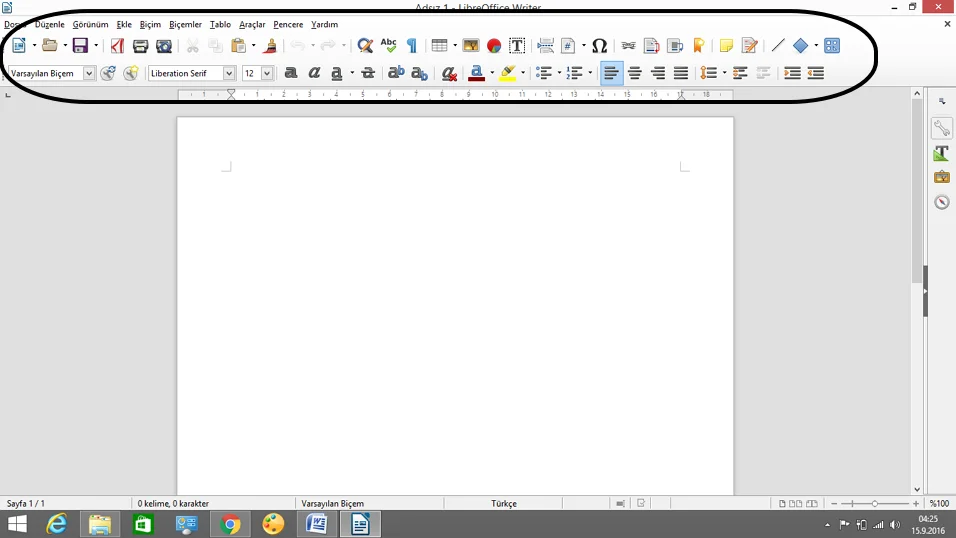Activate Clone Formatting paintbrush
Image resolution: width=956 pixels, height=538 pixels.
pos(270,46)
